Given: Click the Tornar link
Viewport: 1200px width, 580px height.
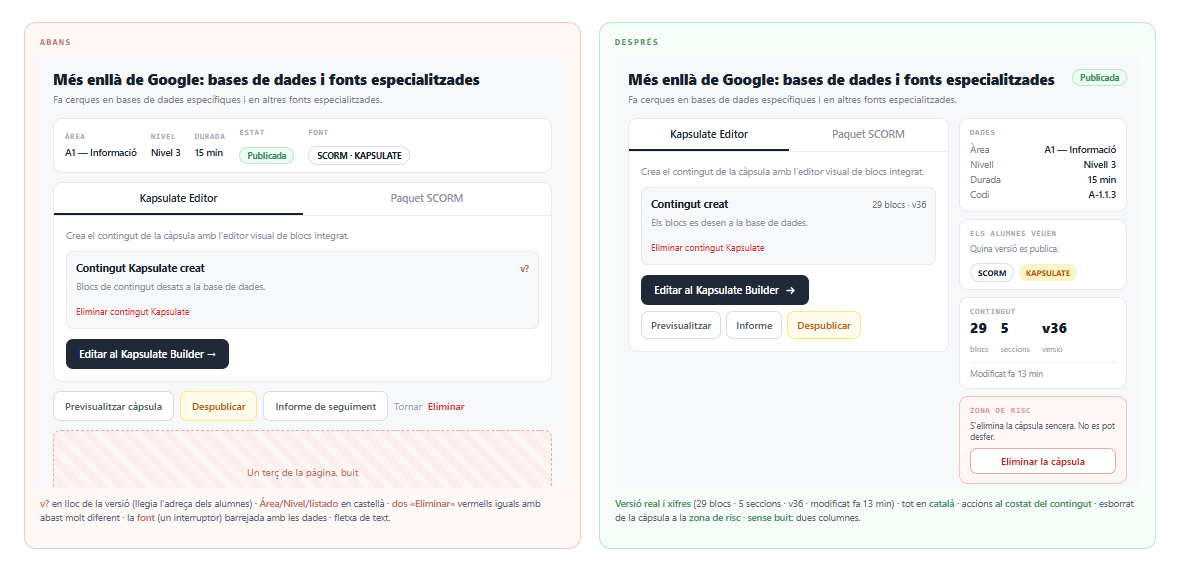Looking at the screenshot, I should pyautogui.click(x=408, y=406).
